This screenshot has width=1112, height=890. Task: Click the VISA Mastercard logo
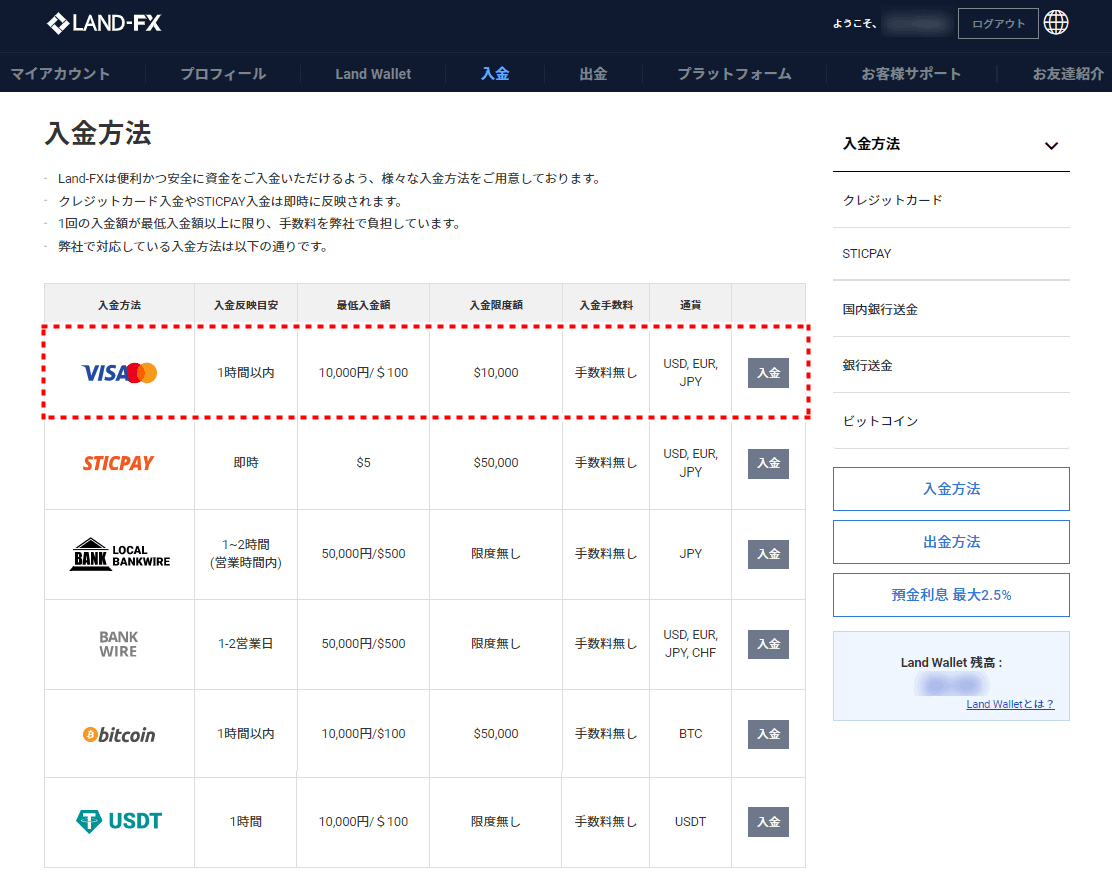119,373
